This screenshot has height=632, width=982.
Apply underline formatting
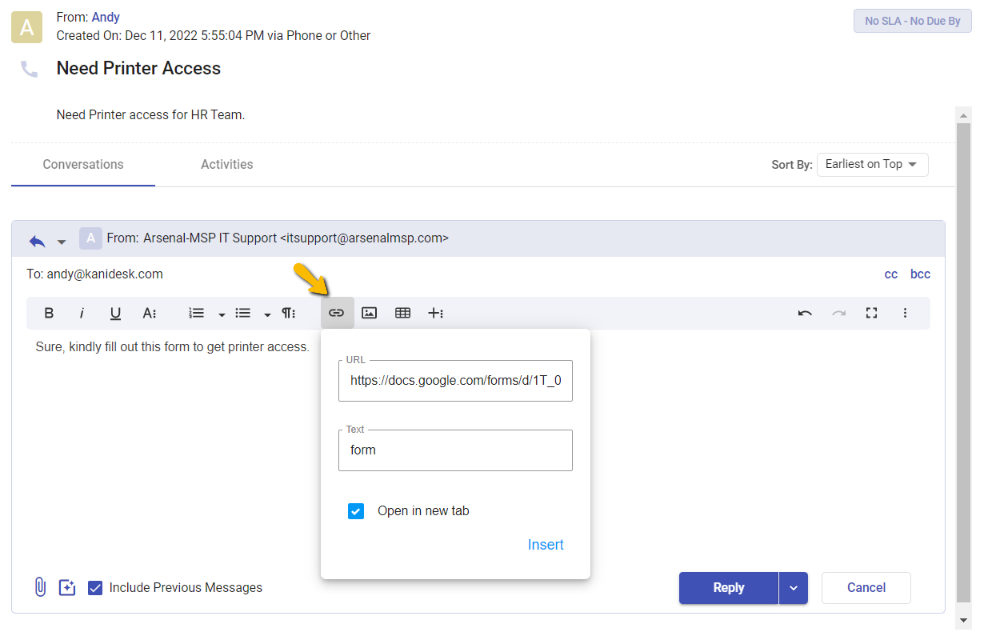coord(115,313)
